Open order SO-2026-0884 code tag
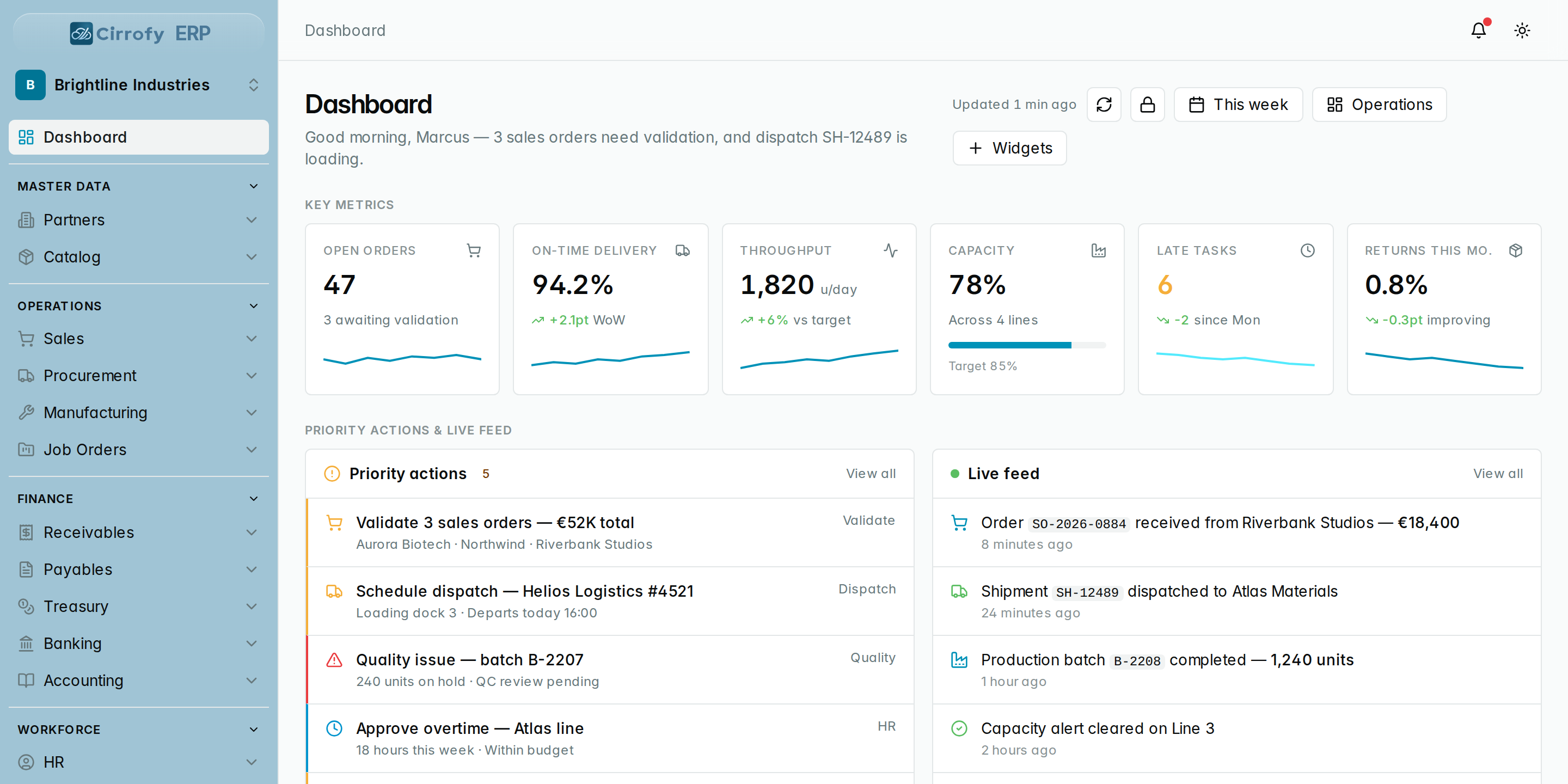The width and height of the screenshot is (1568, 784). tap(1079, 523)
